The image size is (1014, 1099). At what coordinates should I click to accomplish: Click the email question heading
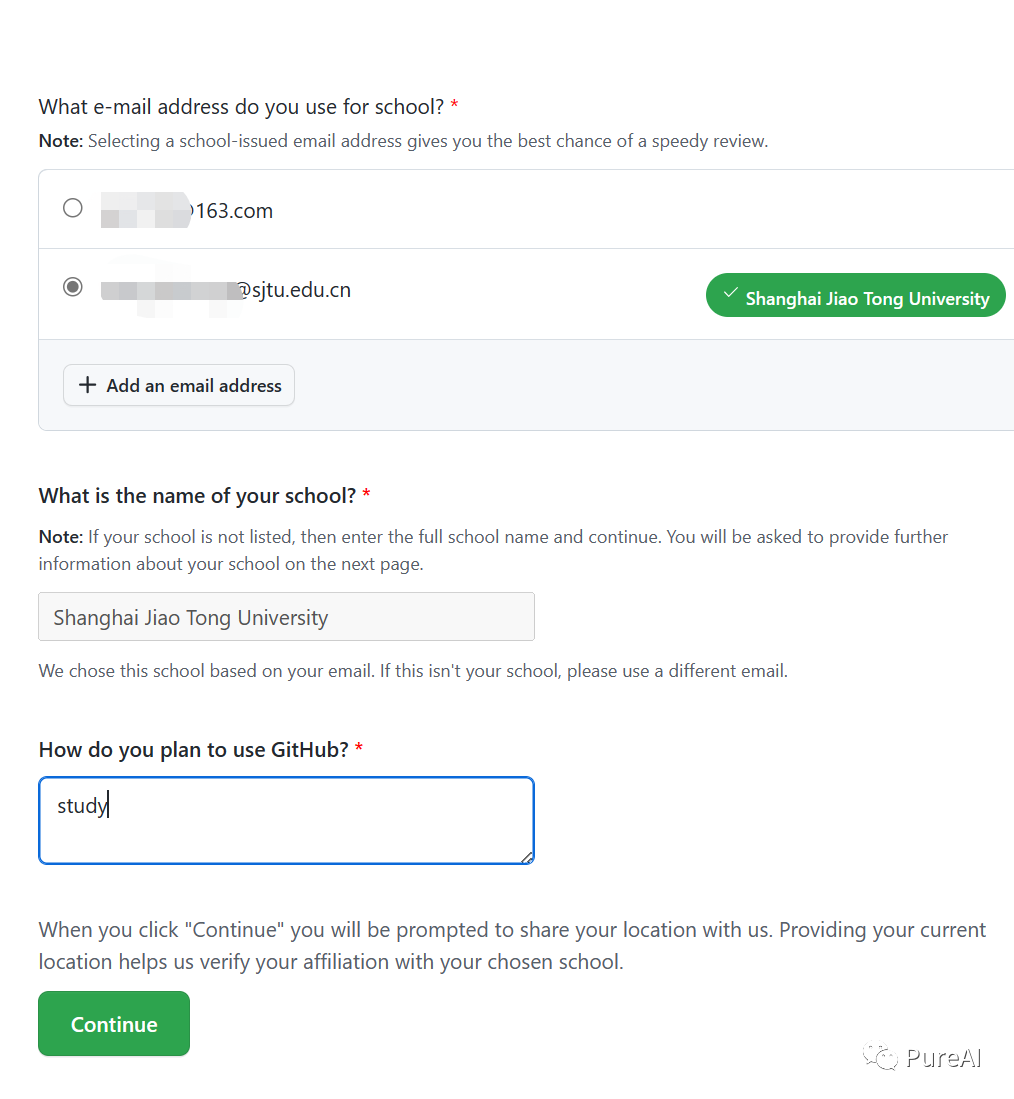[x=240, y=106]
